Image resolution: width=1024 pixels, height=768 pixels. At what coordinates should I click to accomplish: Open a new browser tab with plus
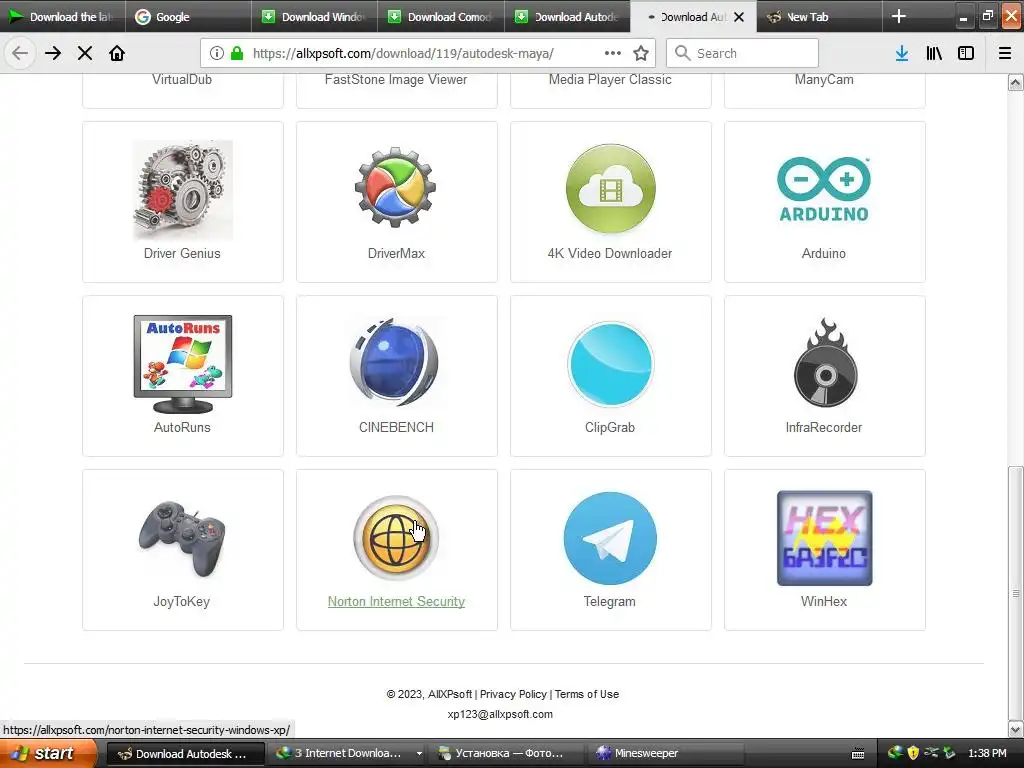(x=899, y=16)
